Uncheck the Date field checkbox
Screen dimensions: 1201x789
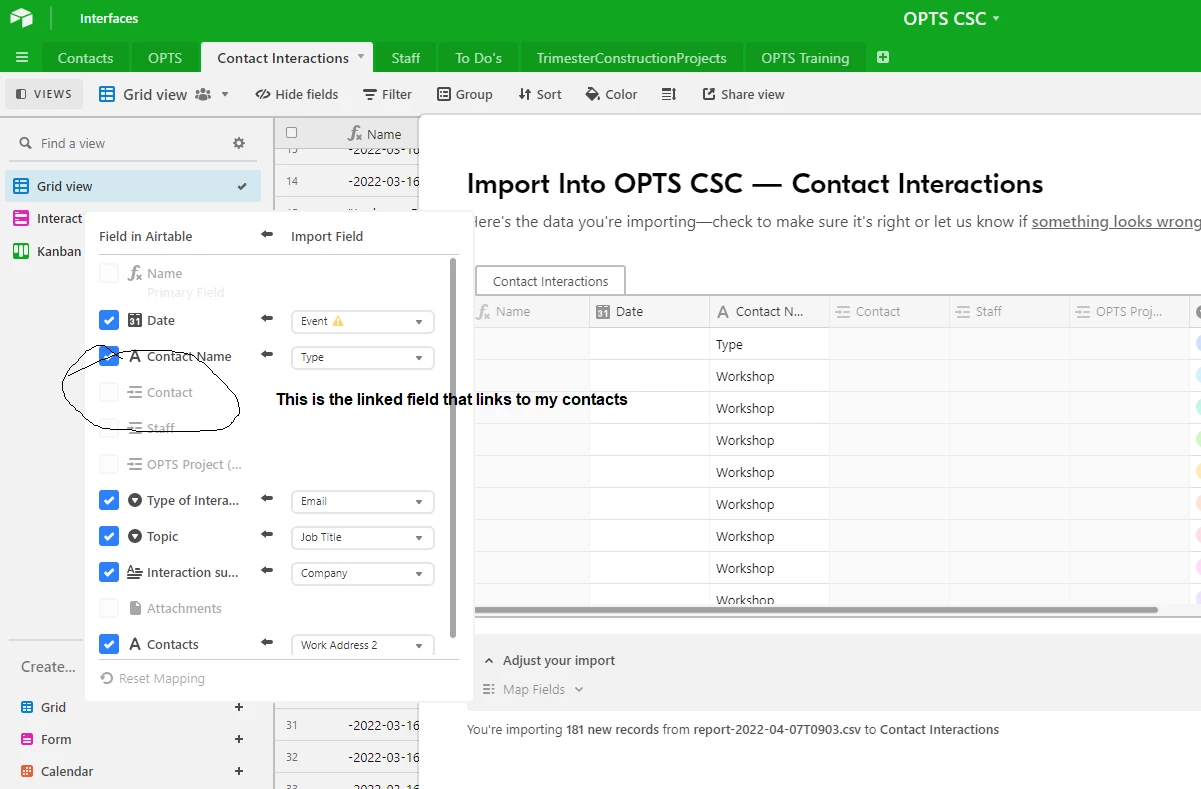[109, 320]
